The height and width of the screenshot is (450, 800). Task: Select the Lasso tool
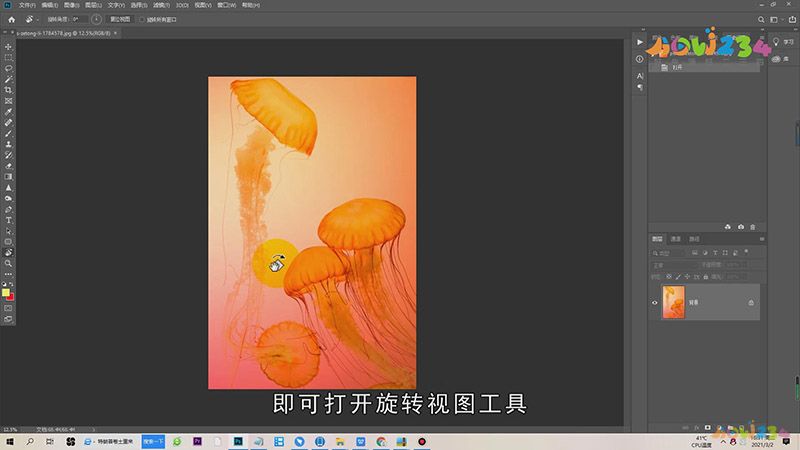8,68
